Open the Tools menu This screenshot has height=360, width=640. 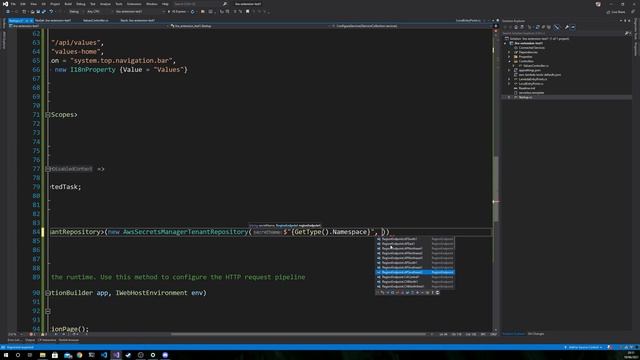[x=119, y=4]
